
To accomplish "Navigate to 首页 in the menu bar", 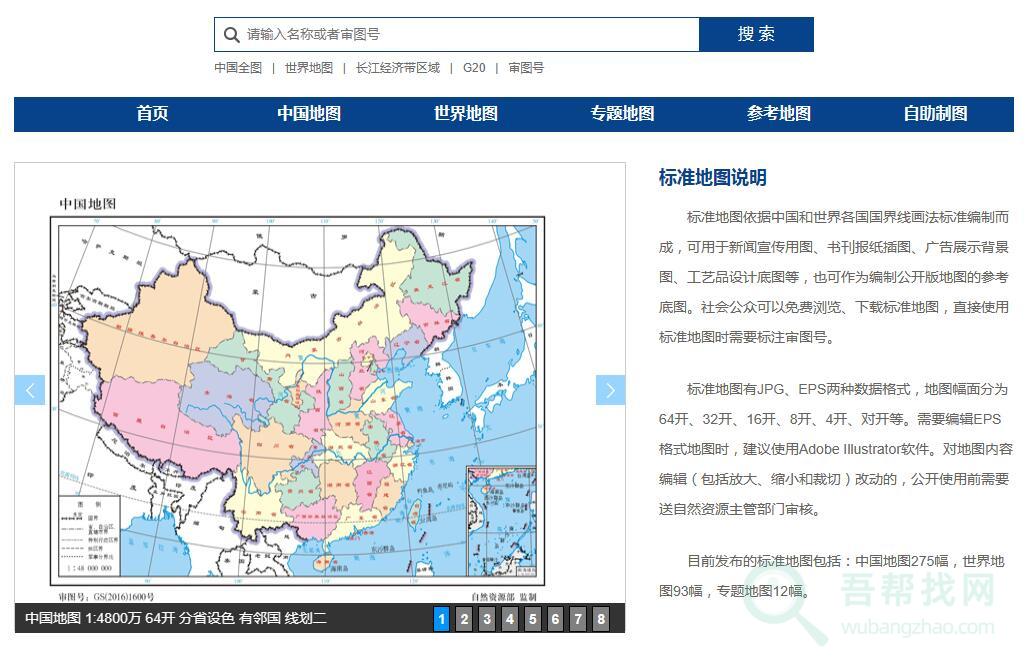I will (x=152, y=114).
